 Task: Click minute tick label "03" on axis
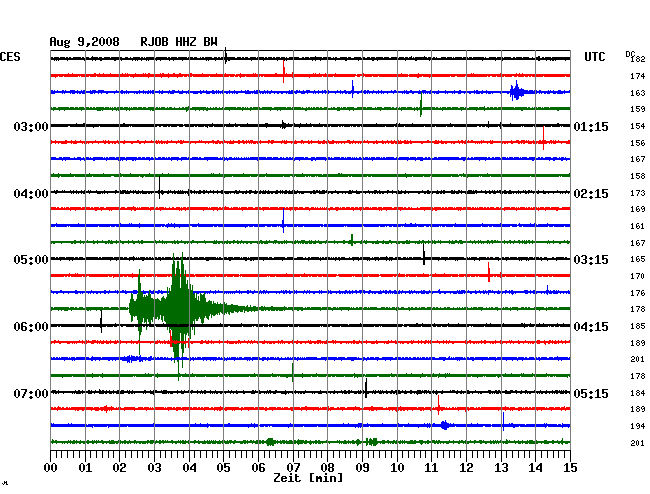[154, 467]
